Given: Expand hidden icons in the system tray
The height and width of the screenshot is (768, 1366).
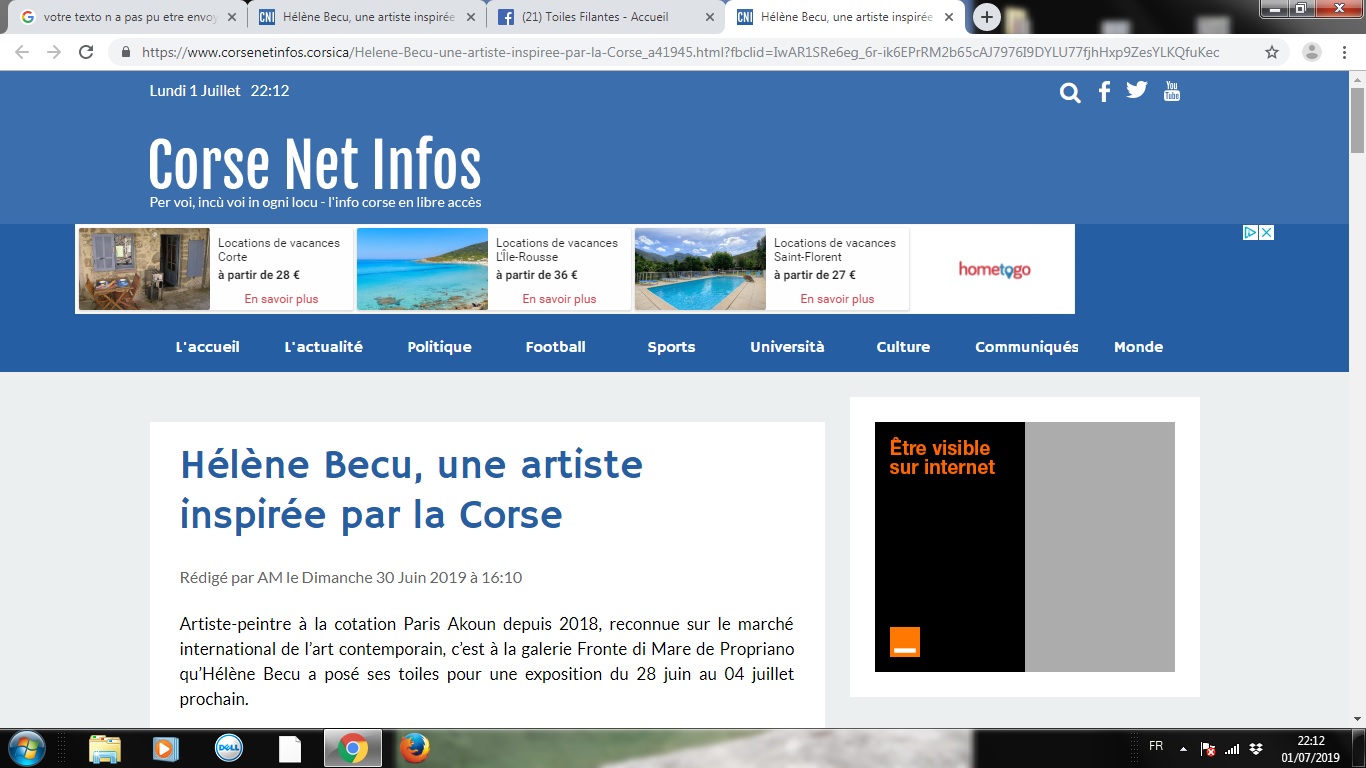Looking at the screenshot, I should coord(1182,747).
